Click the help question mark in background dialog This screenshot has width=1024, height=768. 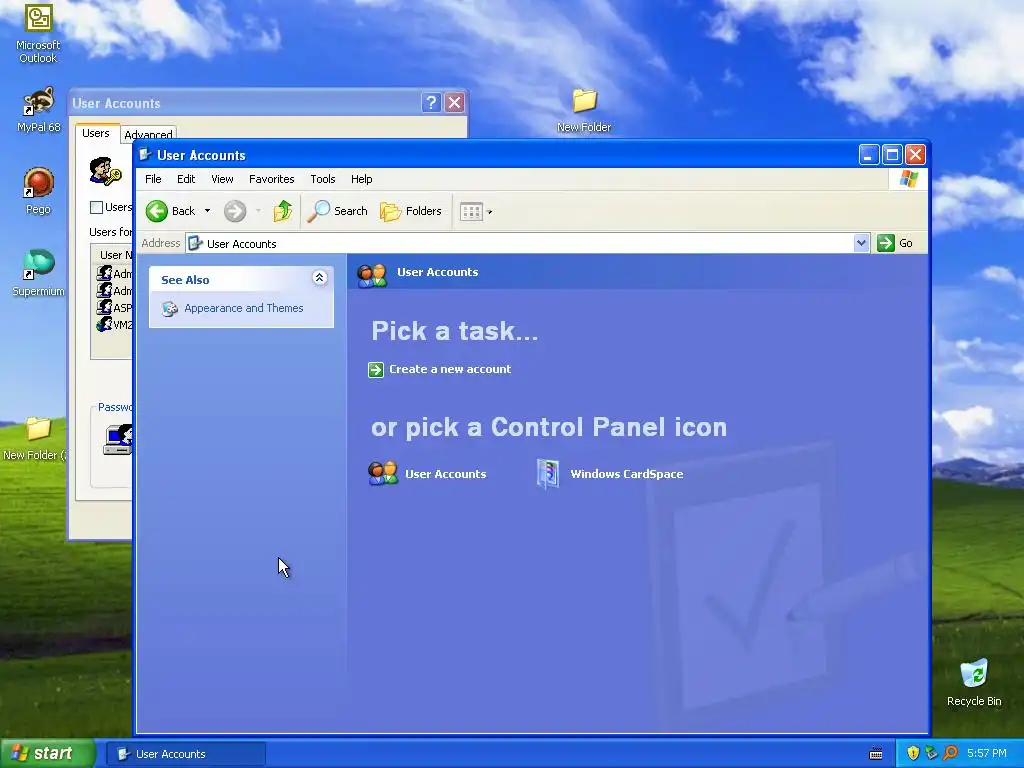click(431, 103)
